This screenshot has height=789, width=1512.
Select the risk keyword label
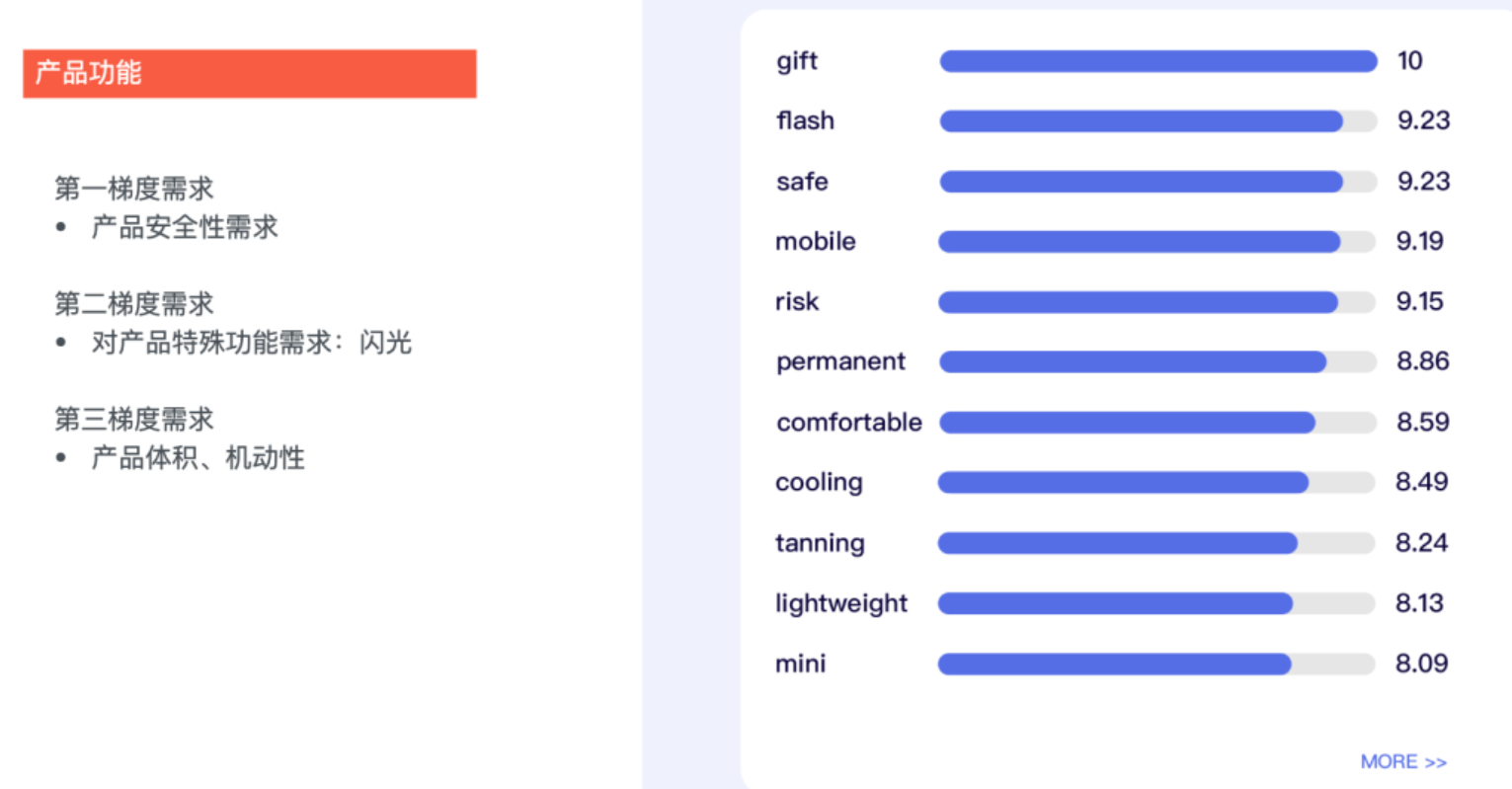click(x=797, y=302)
